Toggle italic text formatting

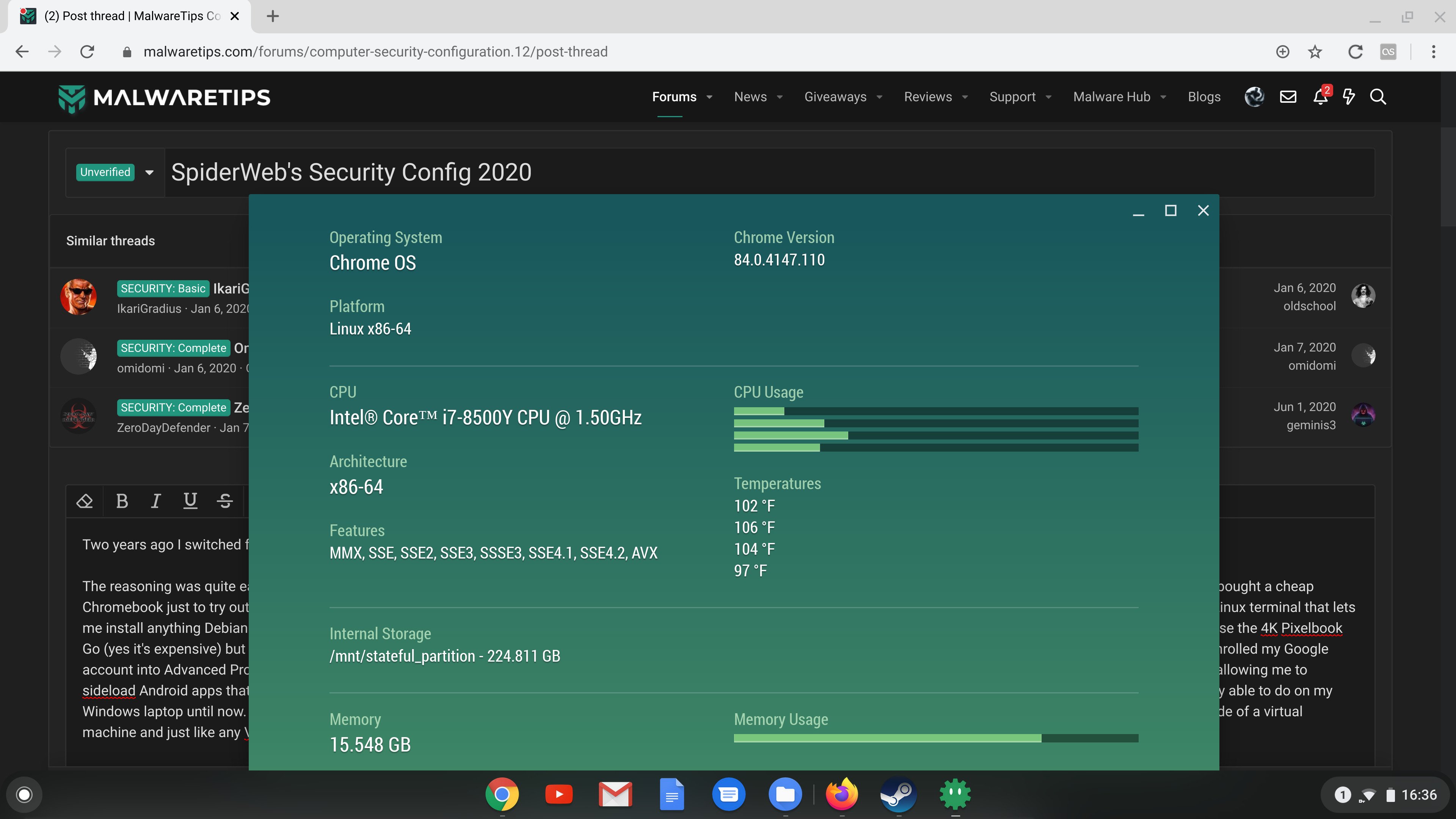pos(155,501)
